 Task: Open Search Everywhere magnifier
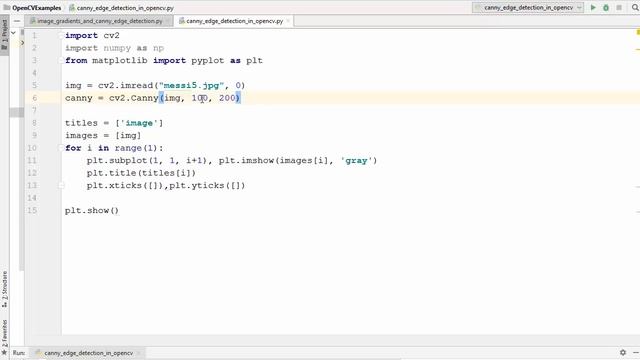[635, 8]
